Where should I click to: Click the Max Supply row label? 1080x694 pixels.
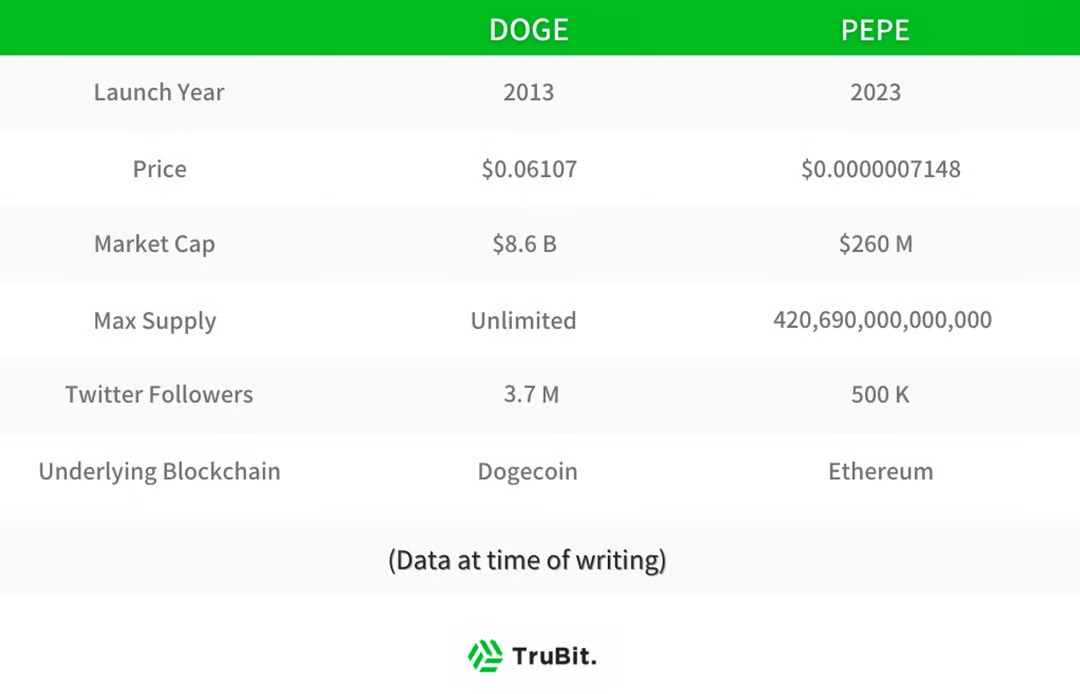pos(155,321)
